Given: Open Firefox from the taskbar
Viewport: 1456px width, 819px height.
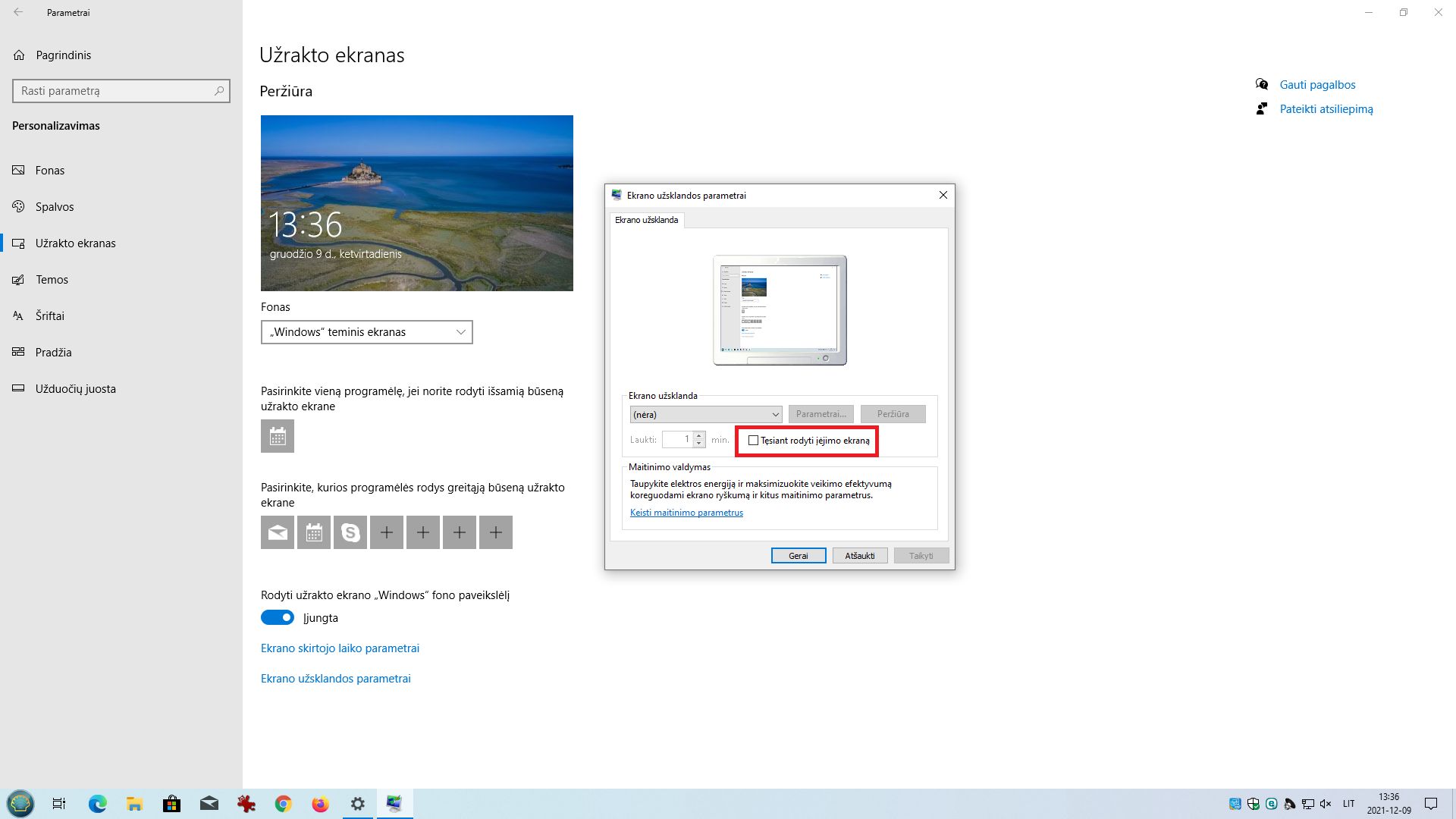Looking at the screenshot, I should [320, 804].
